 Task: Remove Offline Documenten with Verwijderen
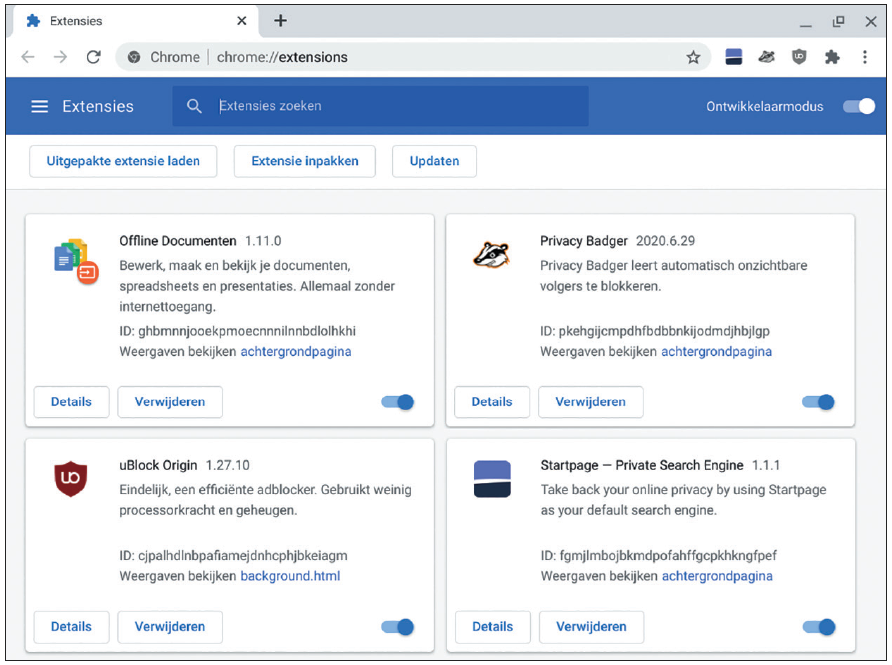click(x=170, y=402)
